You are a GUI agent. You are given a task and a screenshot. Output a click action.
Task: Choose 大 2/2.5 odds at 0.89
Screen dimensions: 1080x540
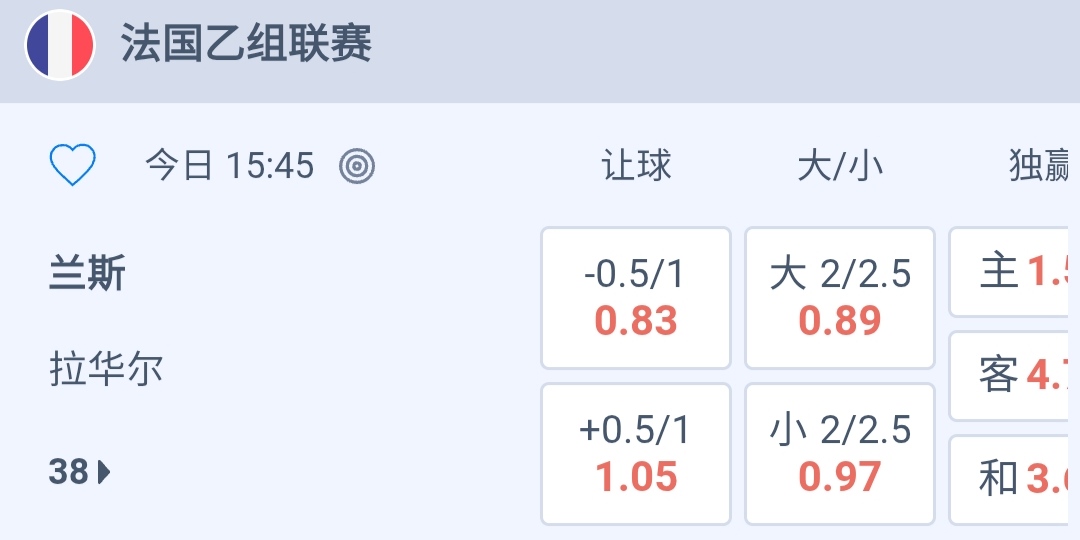840,298
